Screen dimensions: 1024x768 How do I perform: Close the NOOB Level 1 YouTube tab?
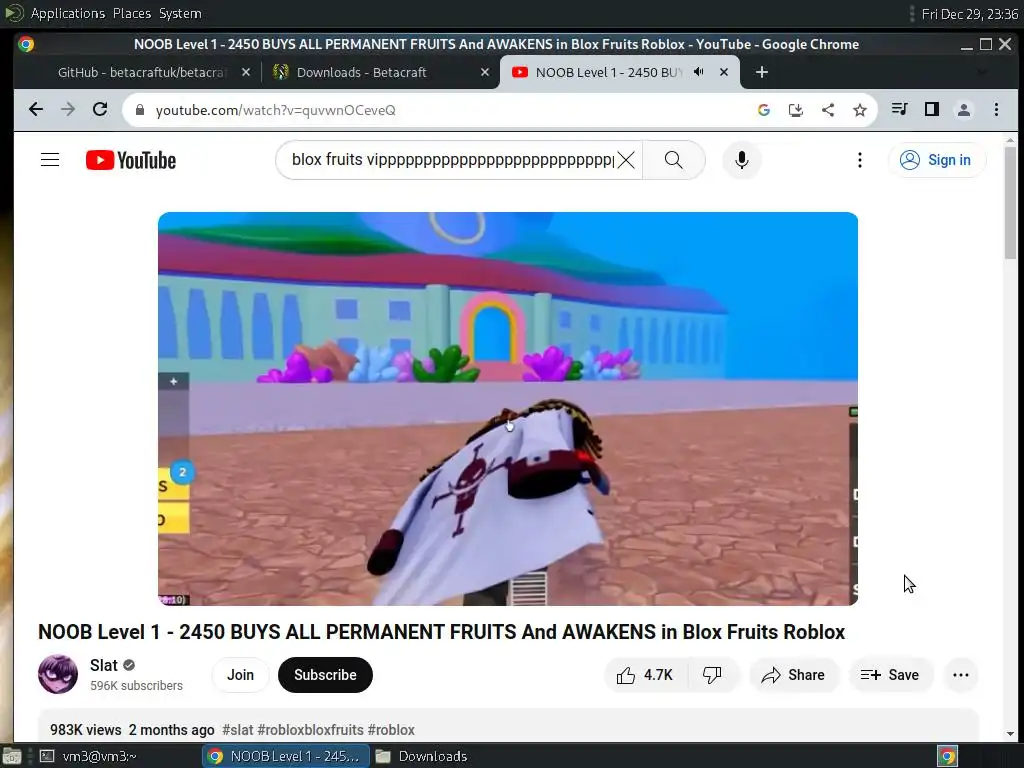[x=724, y=72]
